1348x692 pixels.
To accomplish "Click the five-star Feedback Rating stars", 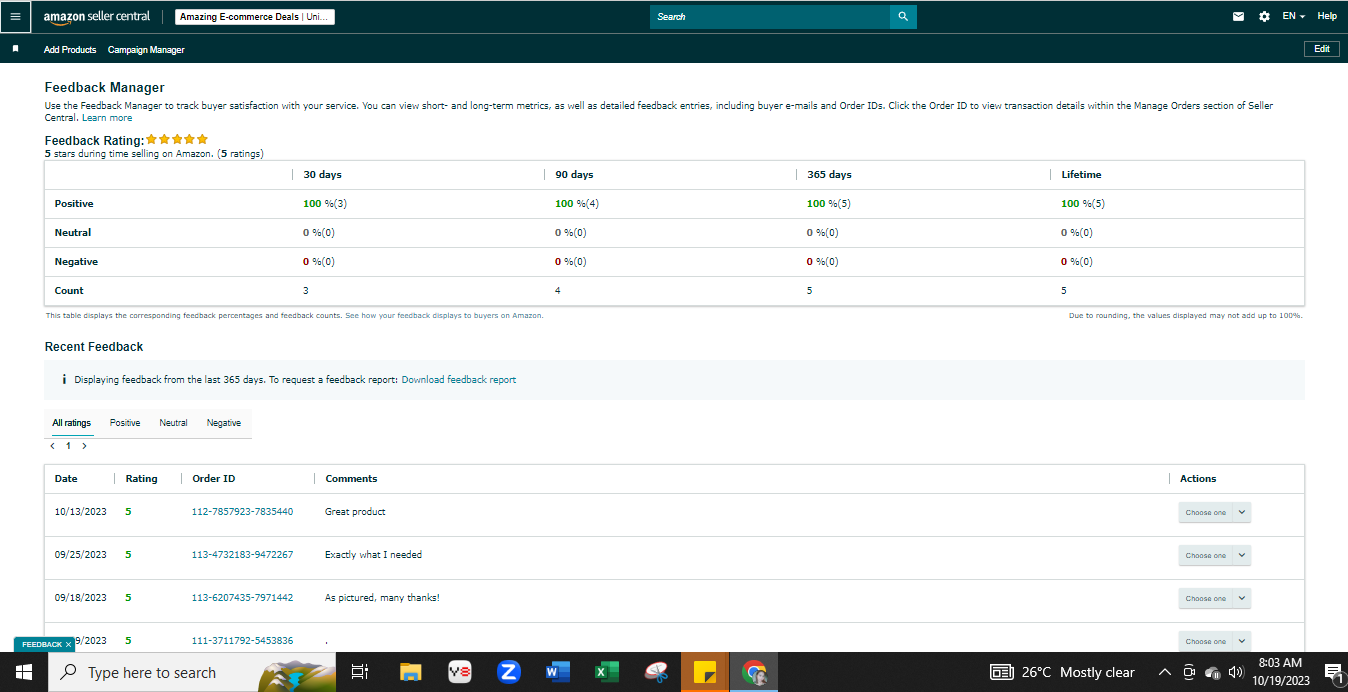I will click(x=177, y=139).
